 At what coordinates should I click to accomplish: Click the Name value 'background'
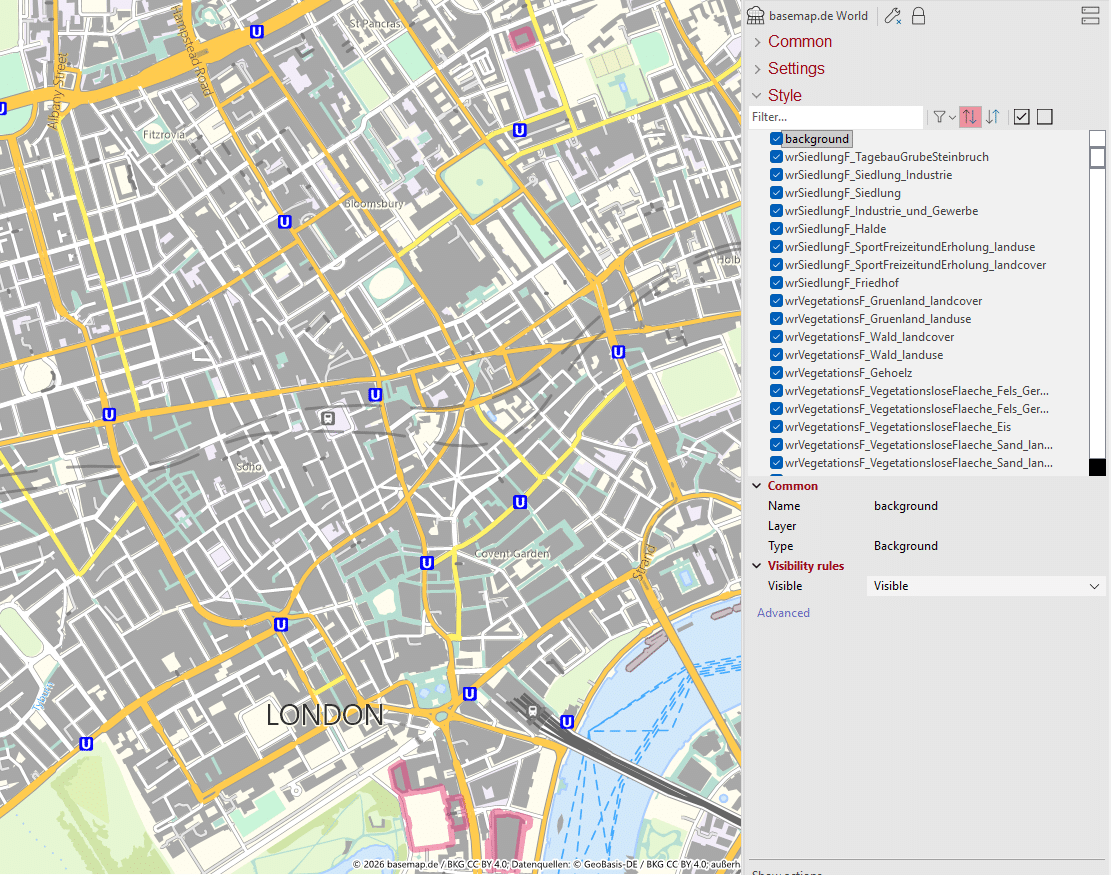click(906, 506)
